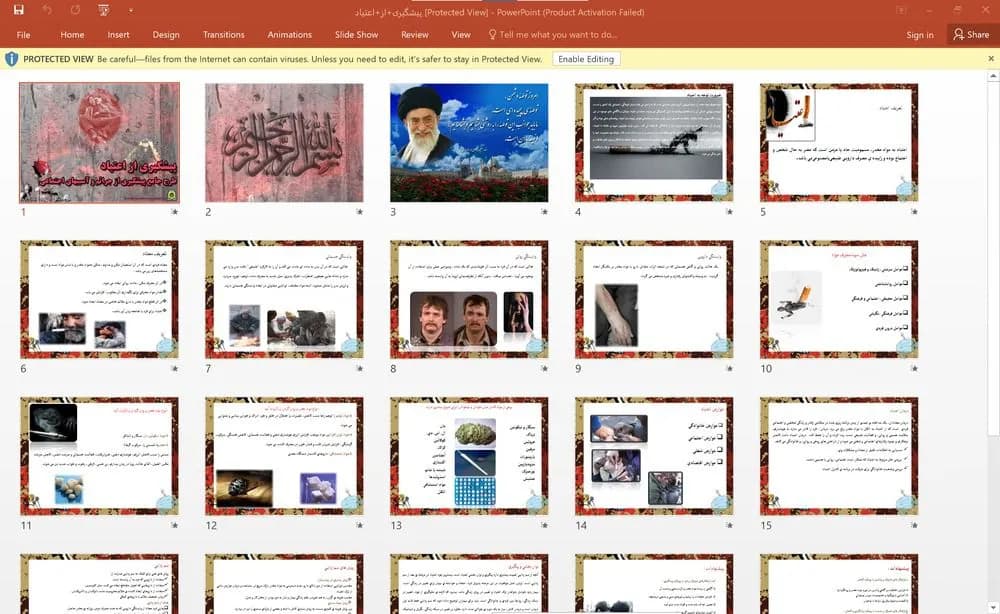The width and height of the screenshot is (1000, 614).
Task: Click the animation star under slide 6
Action: click(175, 369)
